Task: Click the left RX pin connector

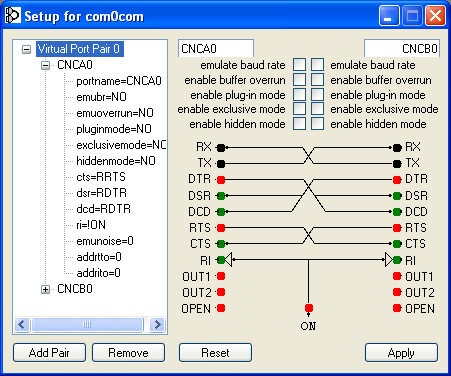Action: (221, 148)
